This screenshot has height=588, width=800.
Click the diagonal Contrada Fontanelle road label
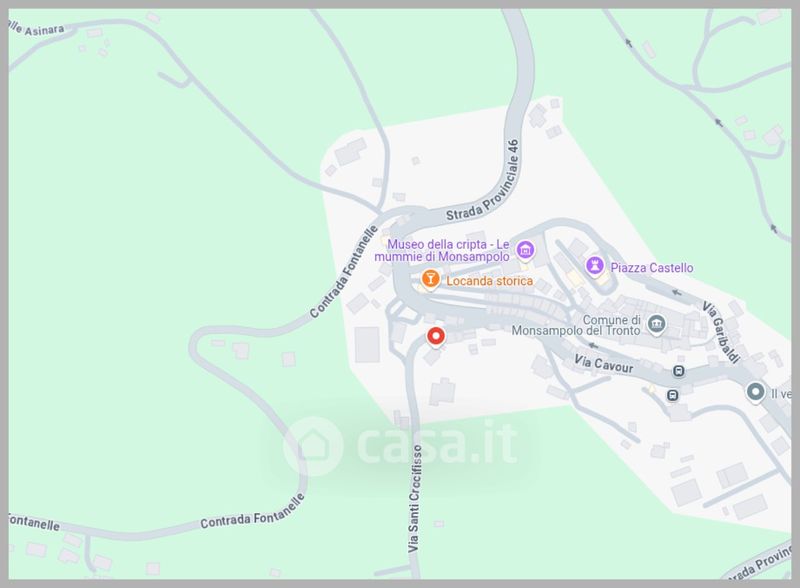click(344, 271)
